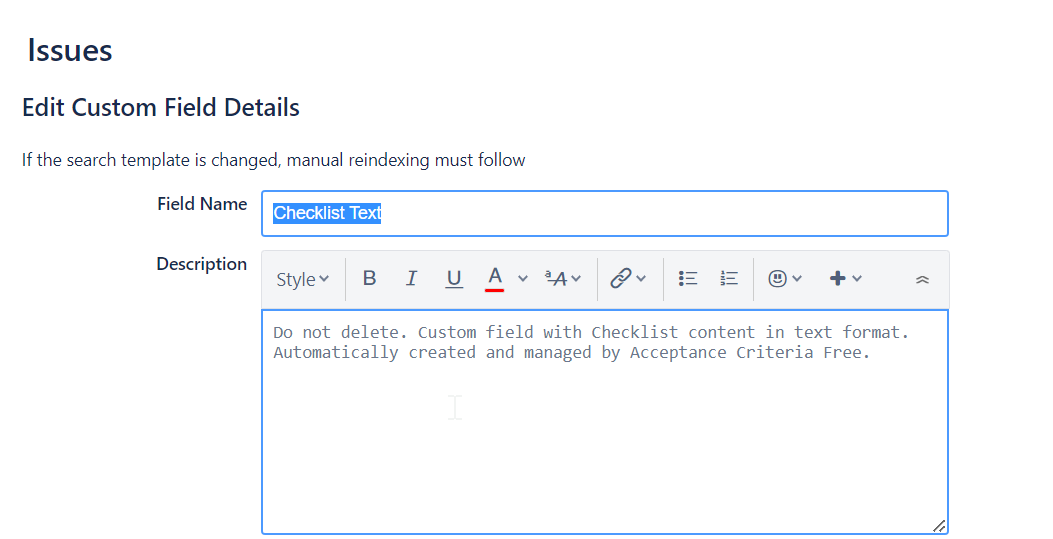Screen dimensions: 1053x539
Task: Click inside the Description text area
Action: pos(604,440)
